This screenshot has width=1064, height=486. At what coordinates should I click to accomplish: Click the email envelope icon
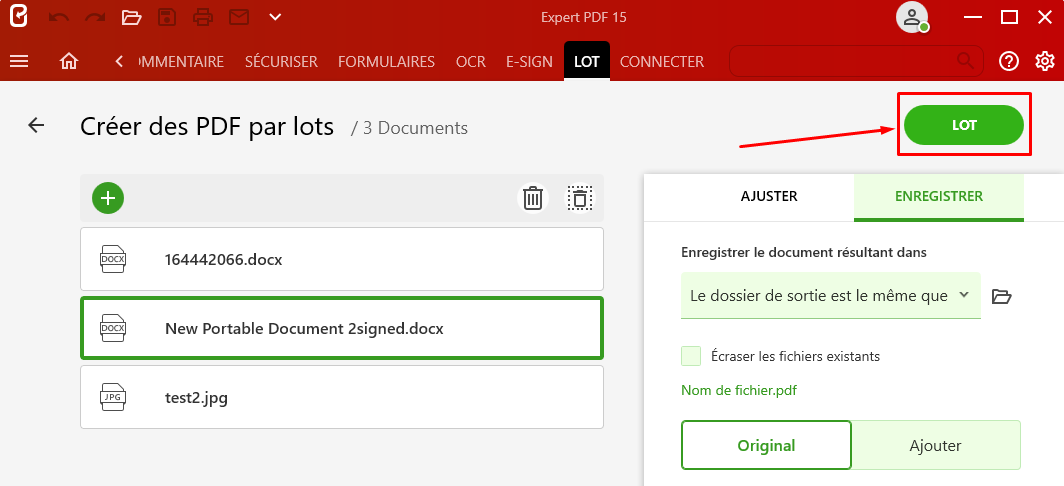click(239, 18)
